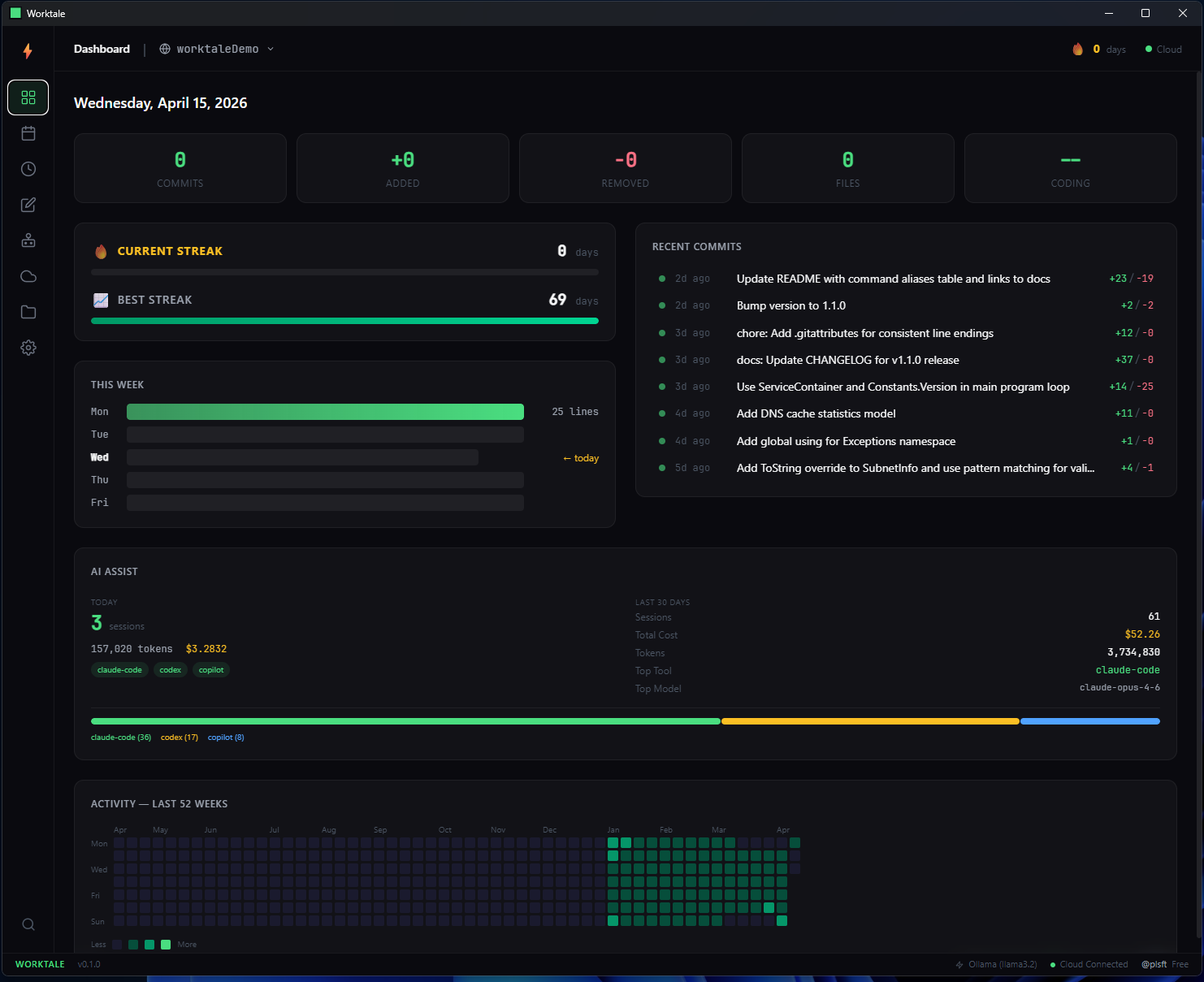Open the Cloud sync view in sidebar
Image resolution: width=1204 pixels, height=982 pixels.
pos(28,276)
